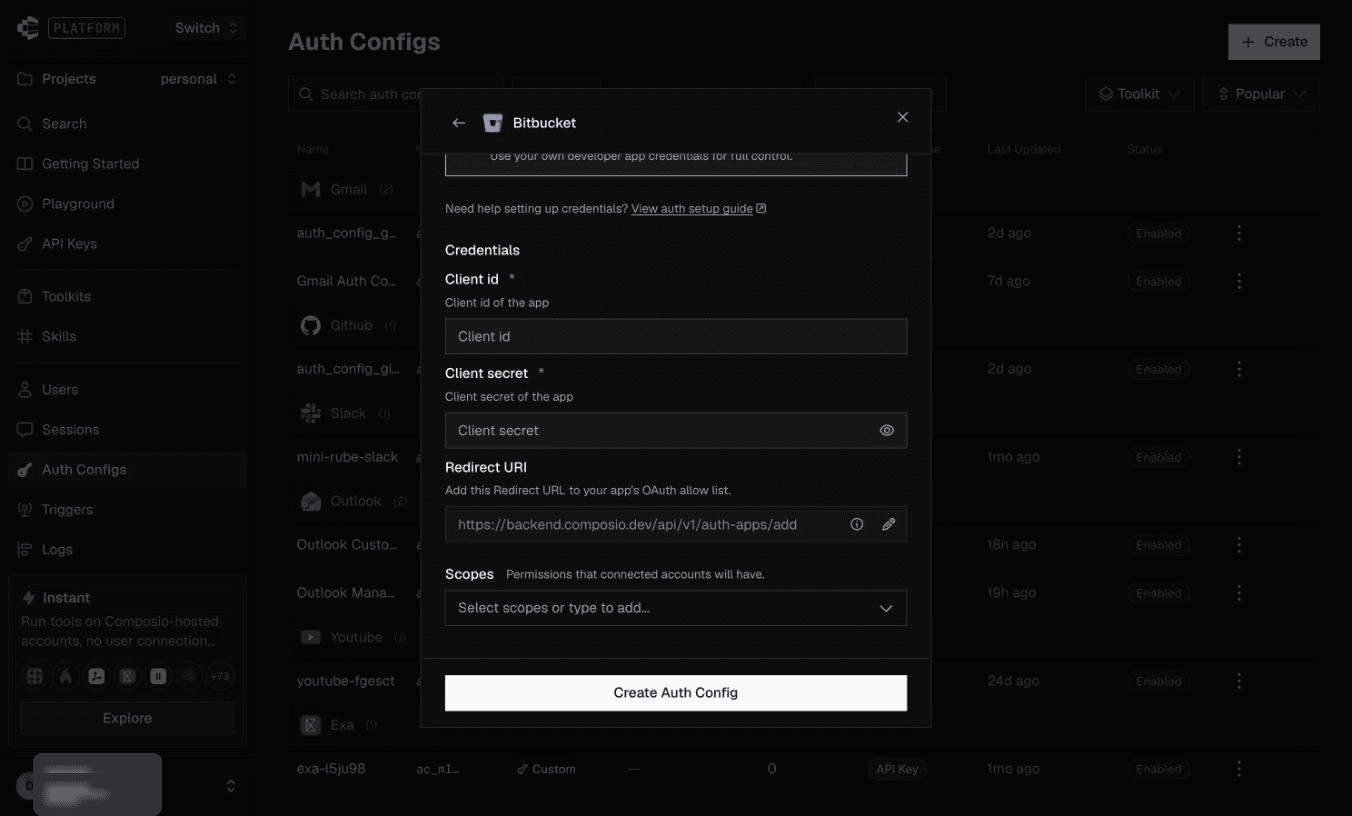Open the Switch platform selector

(206, 28)
